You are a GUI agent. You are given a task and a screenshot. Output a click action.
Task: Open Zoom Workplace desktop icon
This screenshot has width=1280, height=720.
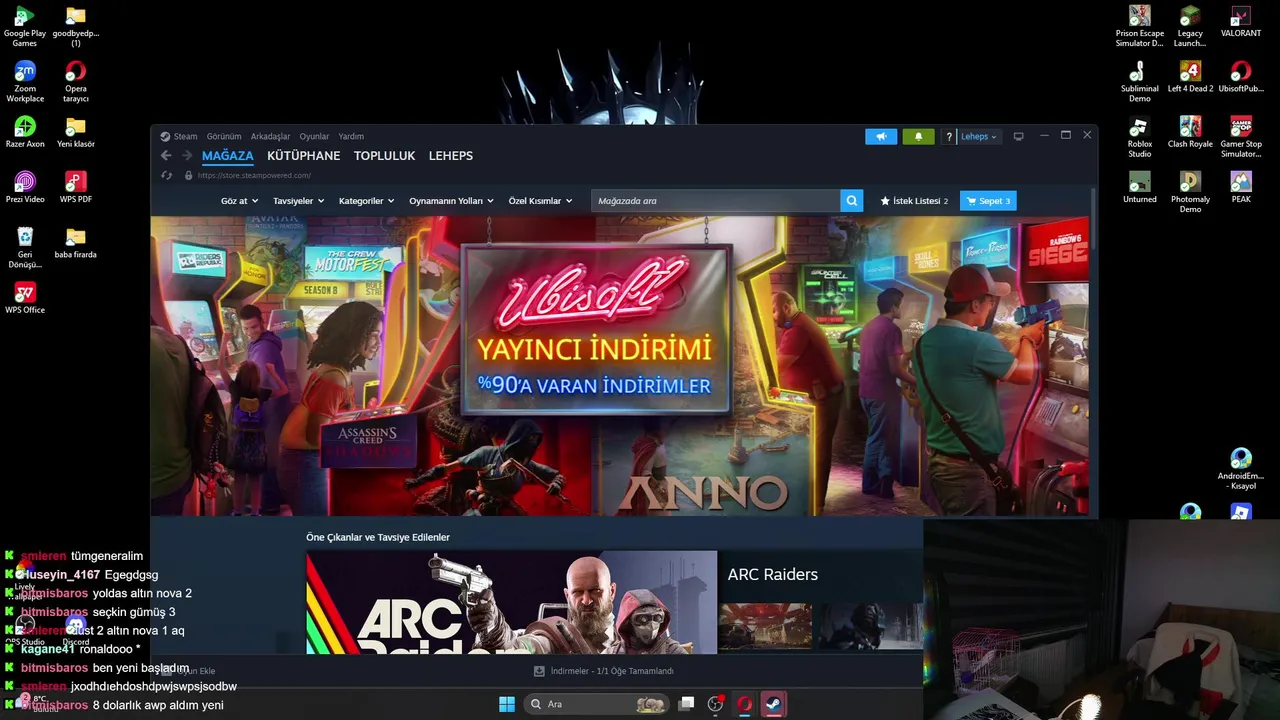[25, 82]
